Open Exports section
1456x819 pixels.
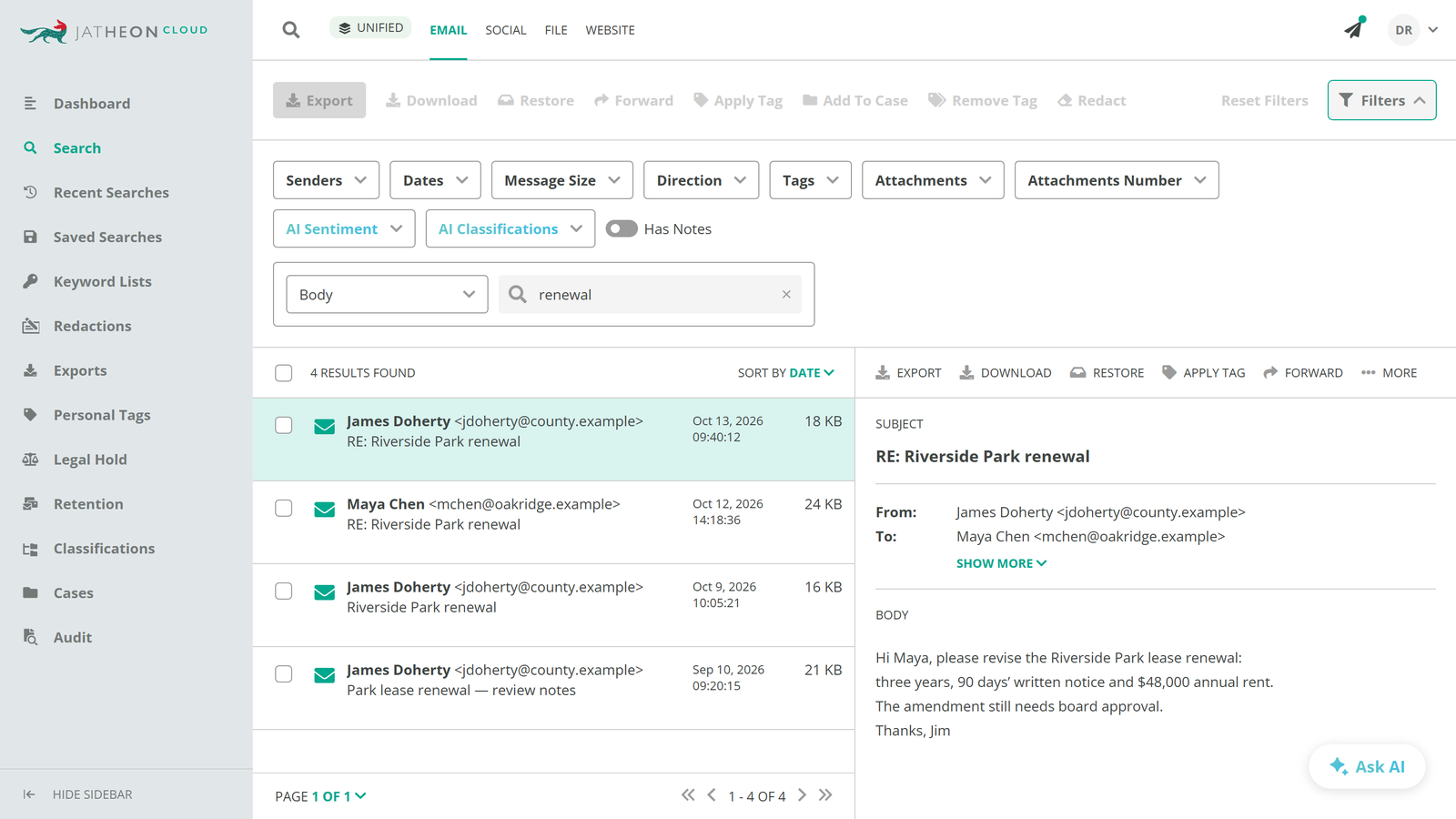80,371
